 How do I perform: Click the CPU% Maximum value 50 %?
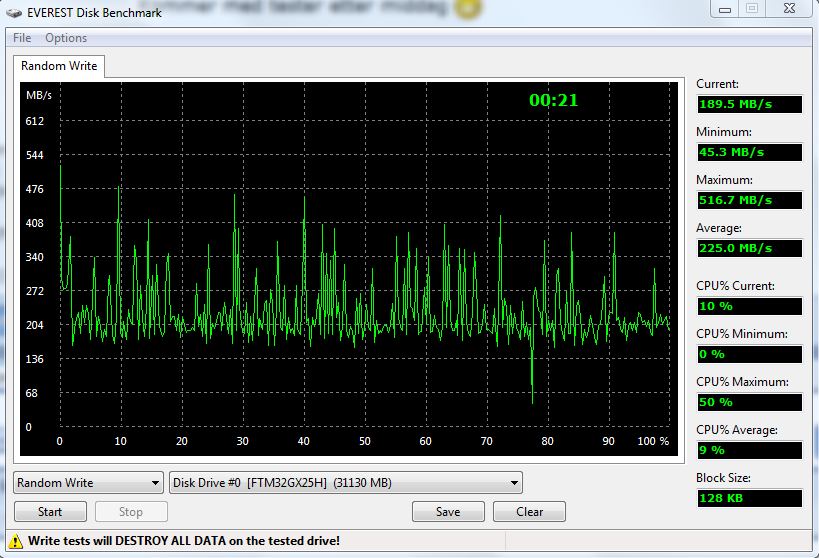click(x=750, y=402)
